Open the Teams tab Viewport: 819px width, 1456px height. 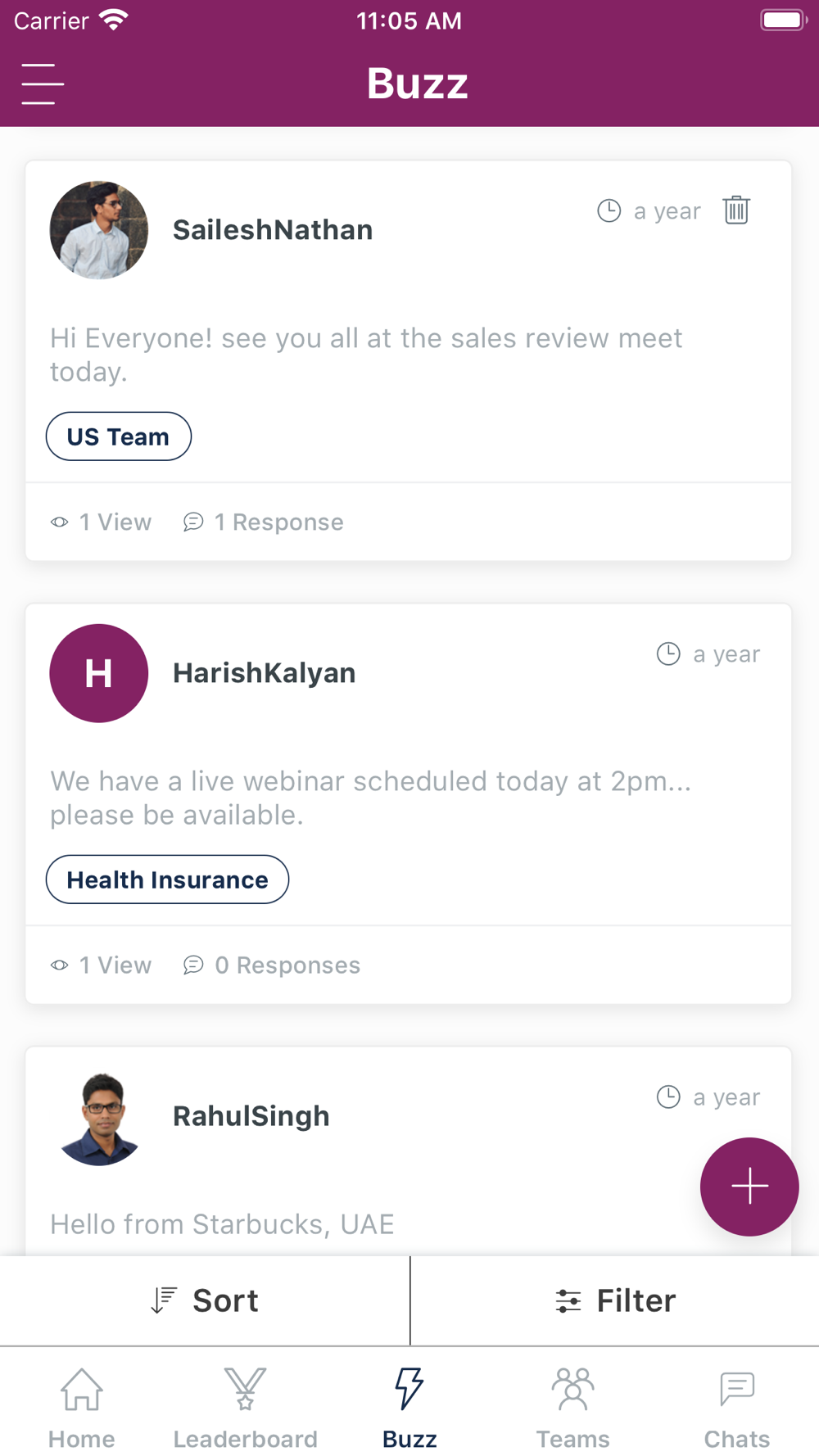(573, 1409)
